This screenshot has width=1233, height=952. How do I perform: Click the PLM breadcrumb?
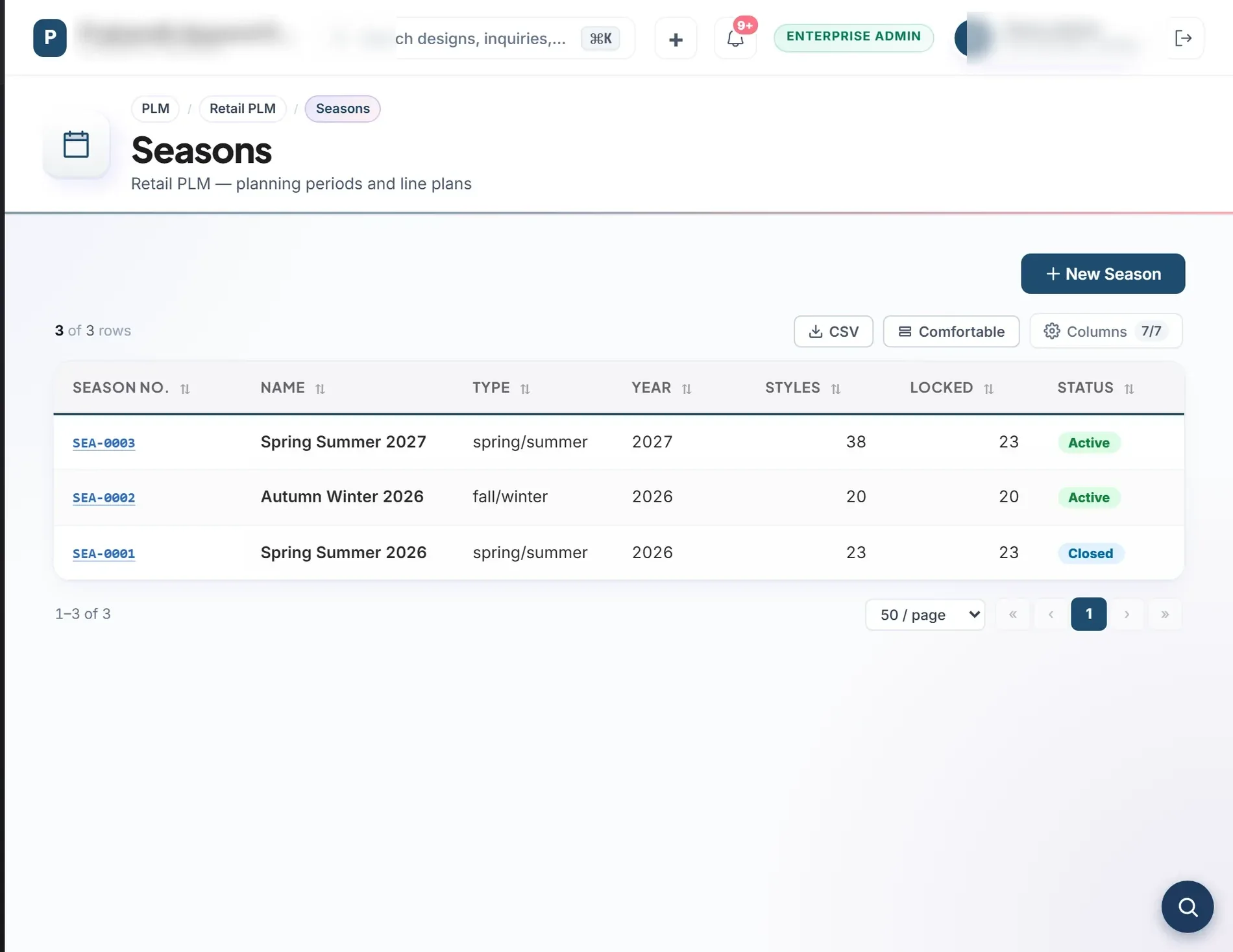[155, 108]
